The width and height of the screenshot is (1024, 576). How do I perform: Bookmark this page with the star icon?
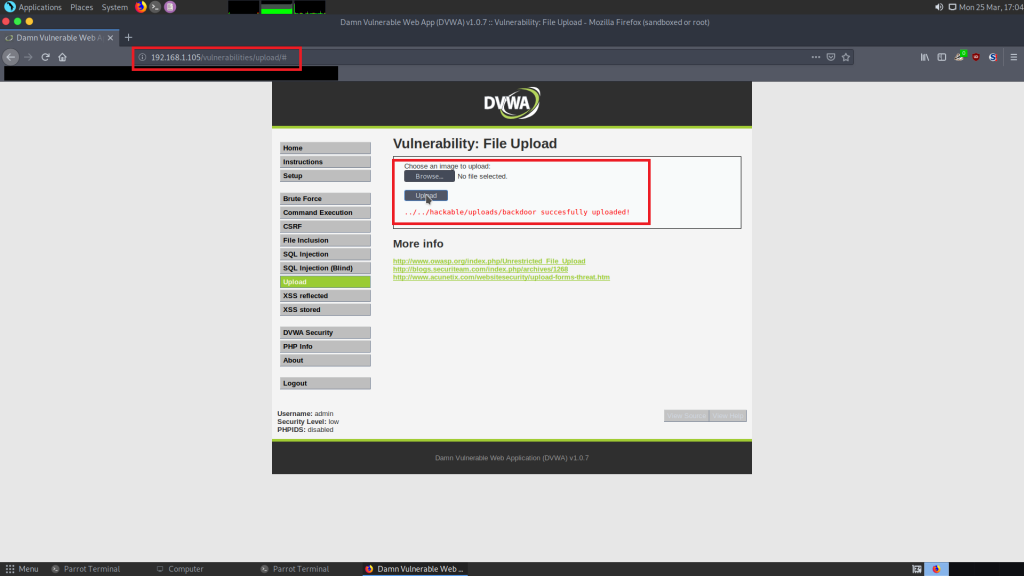(x=846, y=57)
